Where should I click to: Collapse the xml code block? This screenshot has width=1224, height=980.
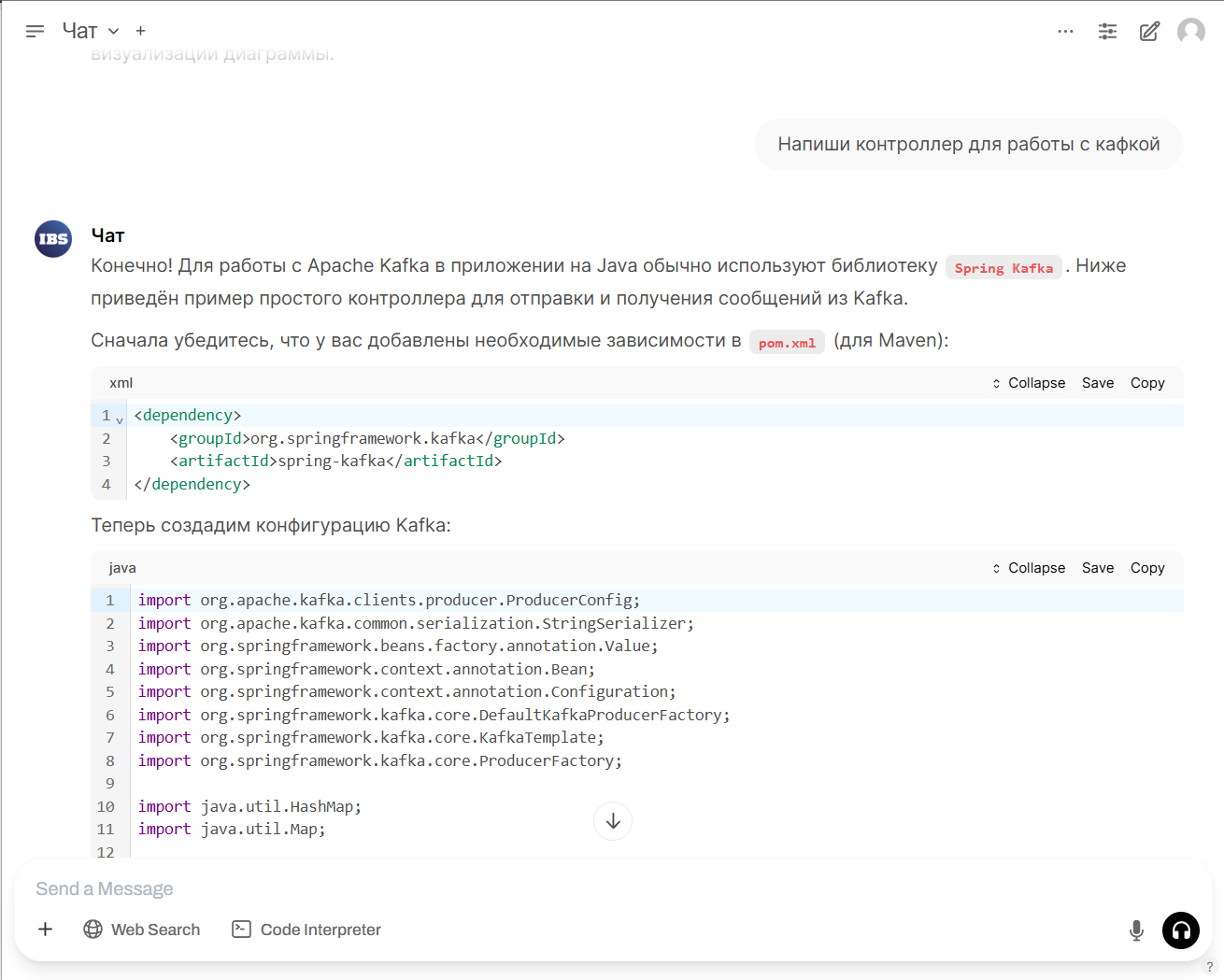pyautogui.click(x=1028, y=383)
